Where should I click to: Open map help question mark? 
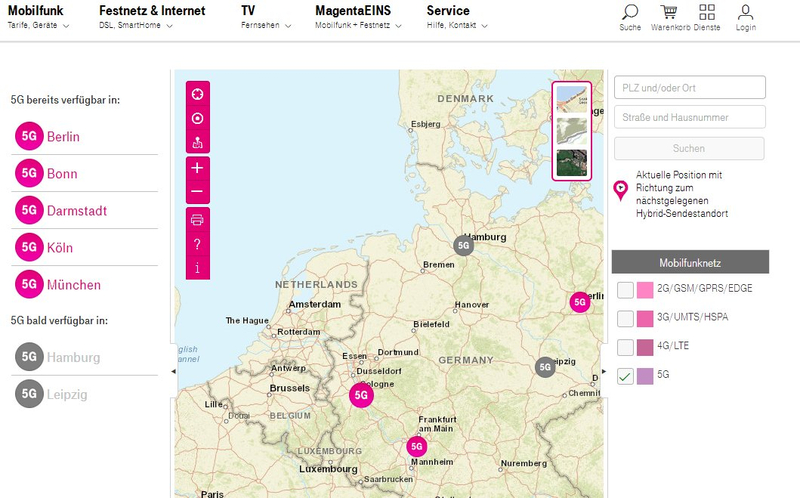pyautogui.click(x=197, y=244)
